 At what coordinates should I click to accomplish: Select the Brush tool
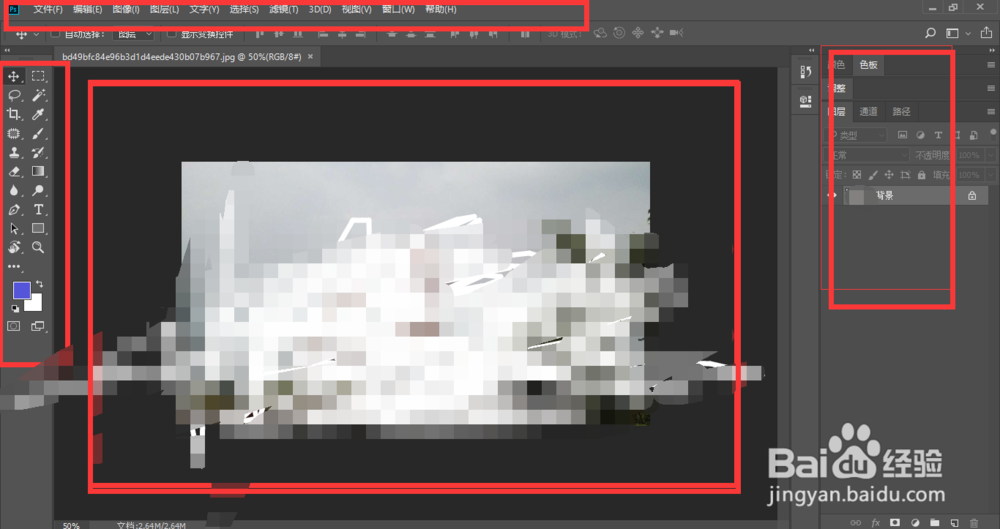point(38,133)
